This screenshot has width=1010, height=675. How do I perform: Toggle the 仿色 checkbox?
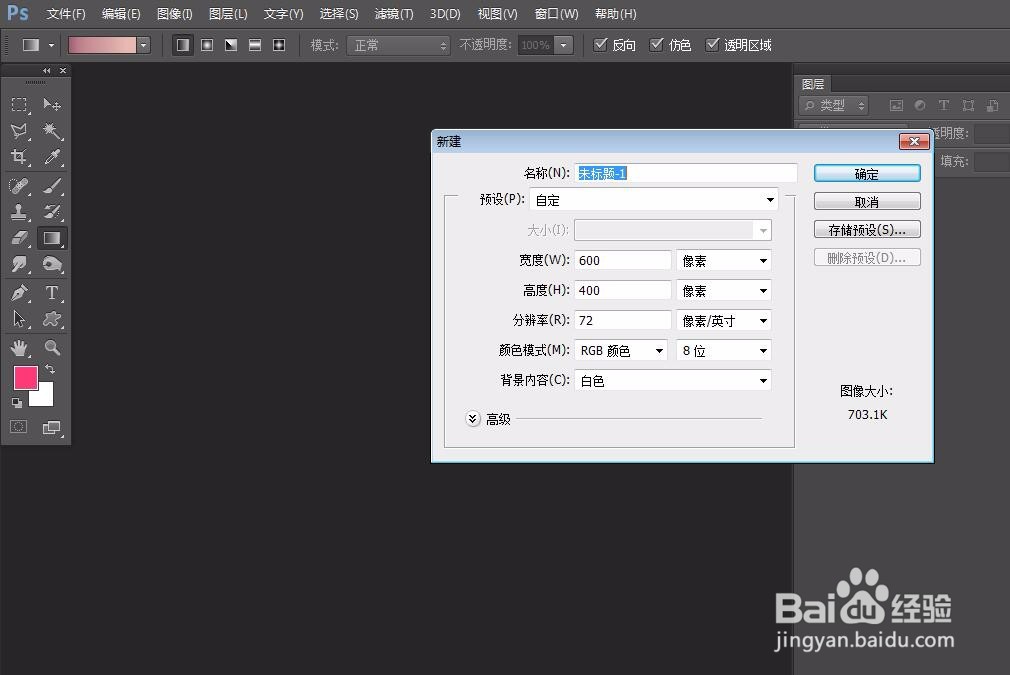[656, 44]
